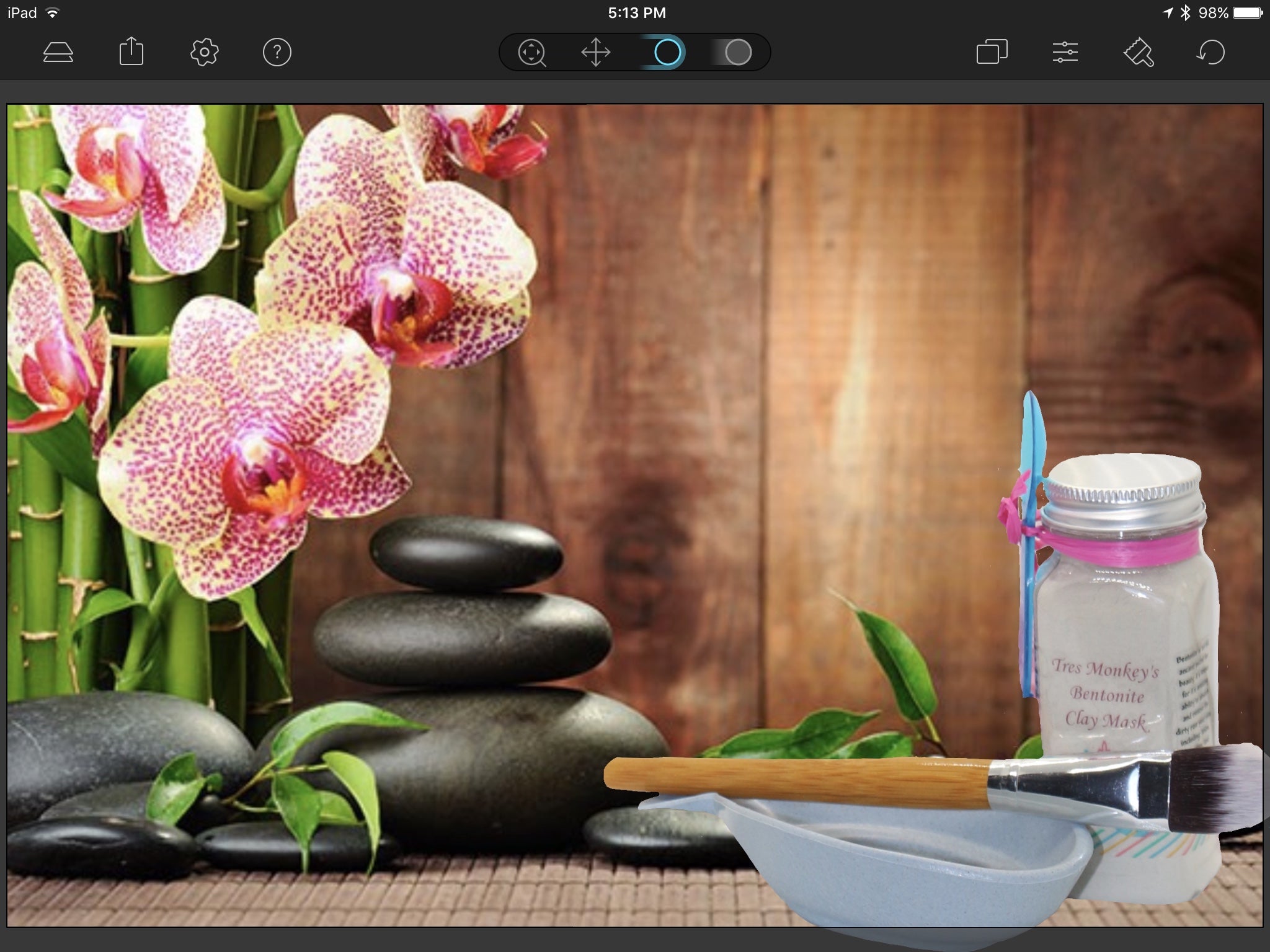Tap the battery indicator in status bar

pos(1248,13)
